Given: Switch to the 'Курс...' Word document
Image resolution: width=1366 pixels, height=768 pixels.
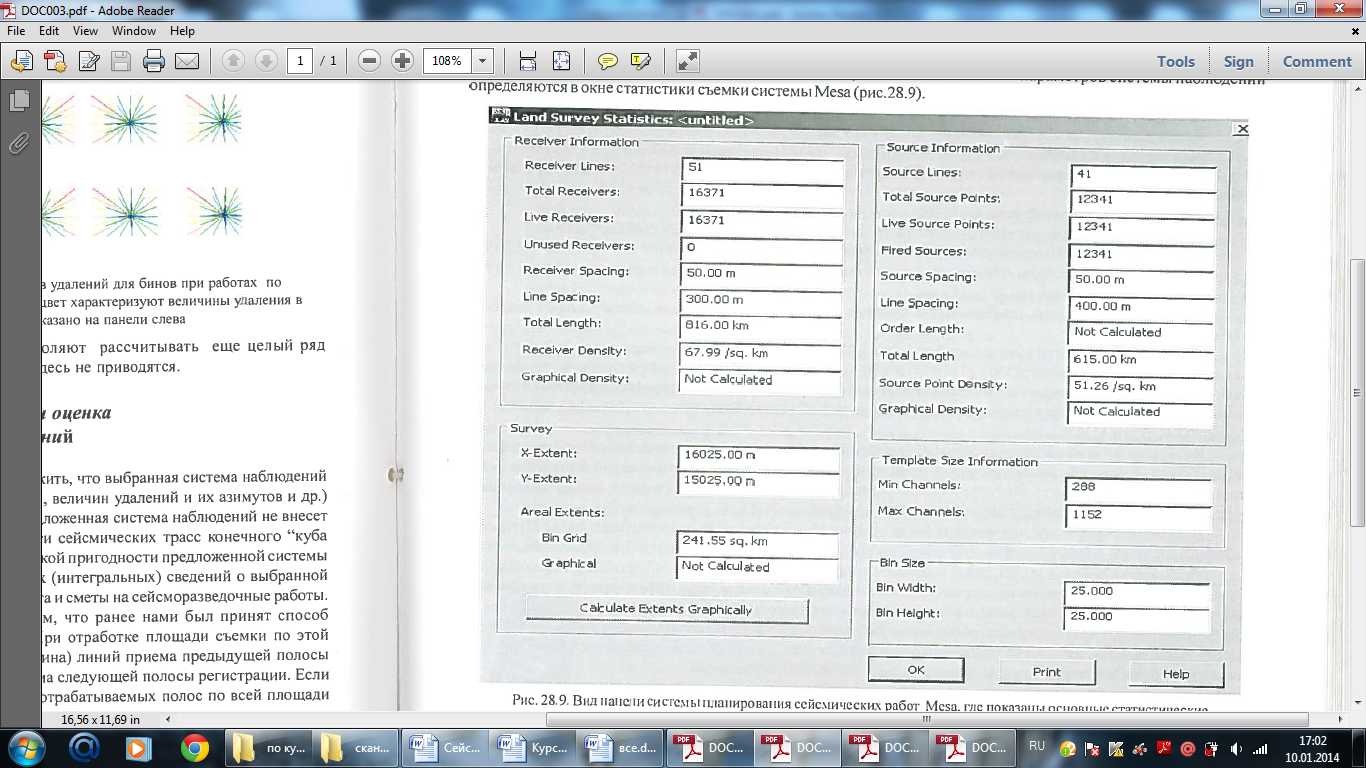Looking at the screenshot, I should point(534,747).
